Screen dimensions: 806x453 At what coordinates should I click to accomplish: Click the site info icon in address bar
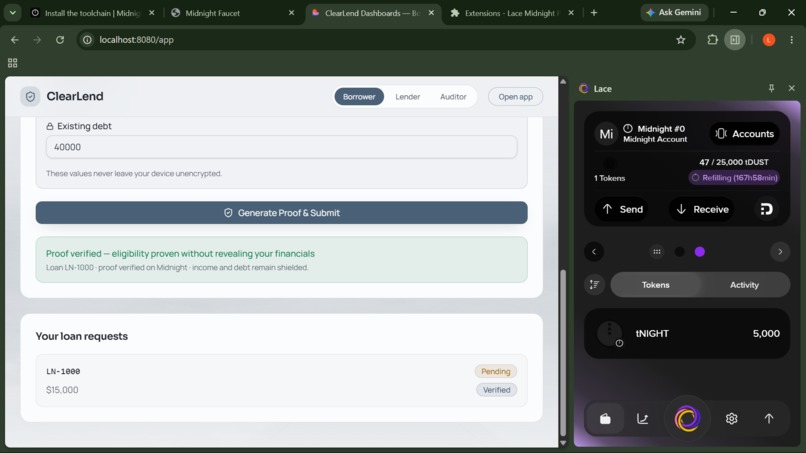coord(87,40)
